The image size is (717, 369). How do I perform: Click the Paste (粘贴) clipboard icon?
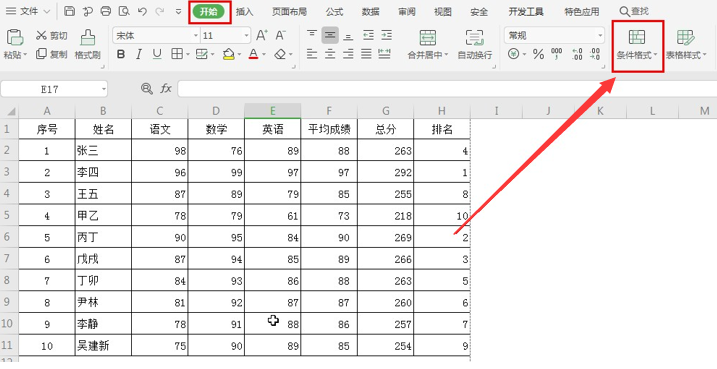pos(15,37)
